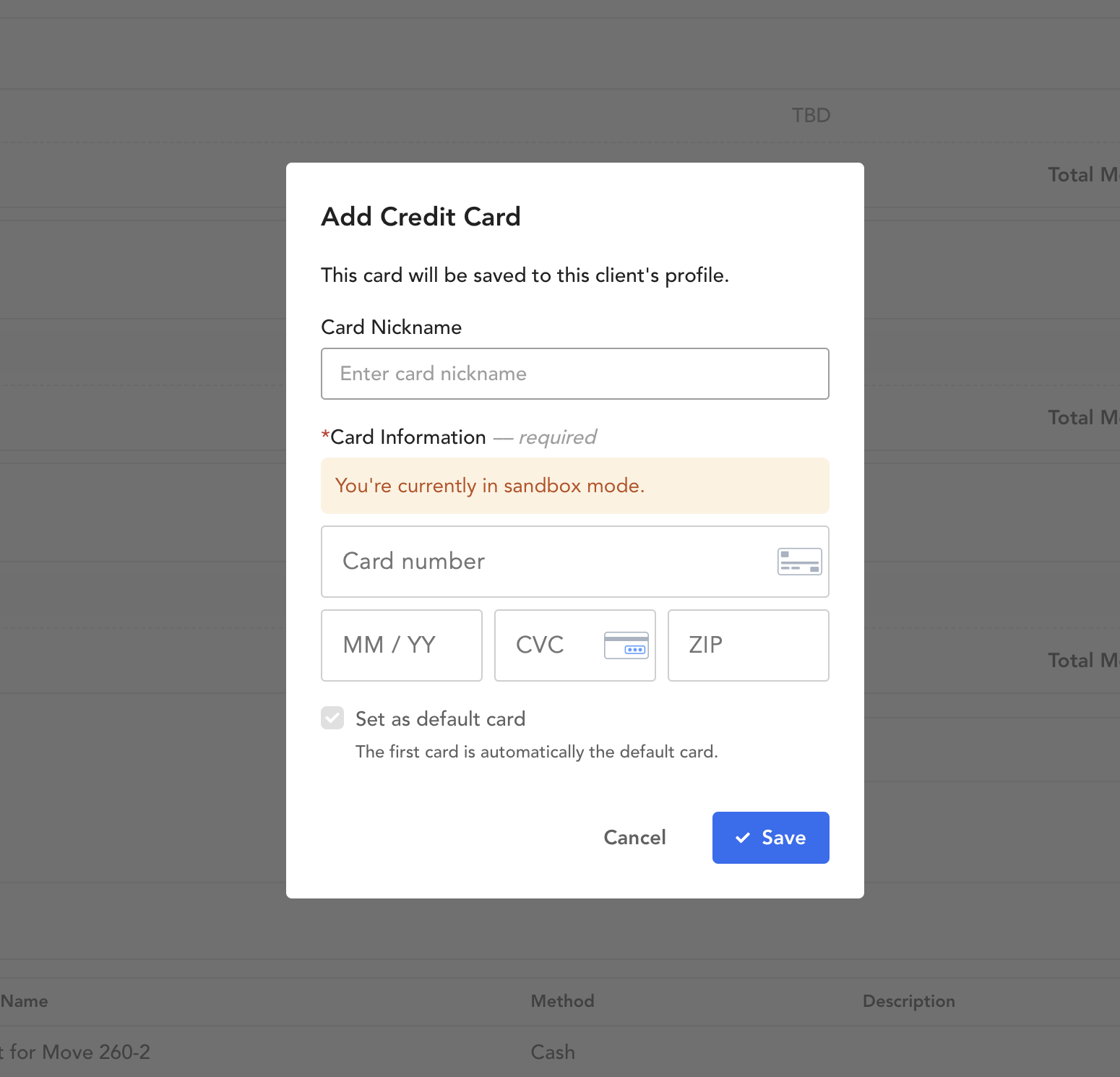
Task: Select the MM / YY expiration field
Action: point(402,645)
